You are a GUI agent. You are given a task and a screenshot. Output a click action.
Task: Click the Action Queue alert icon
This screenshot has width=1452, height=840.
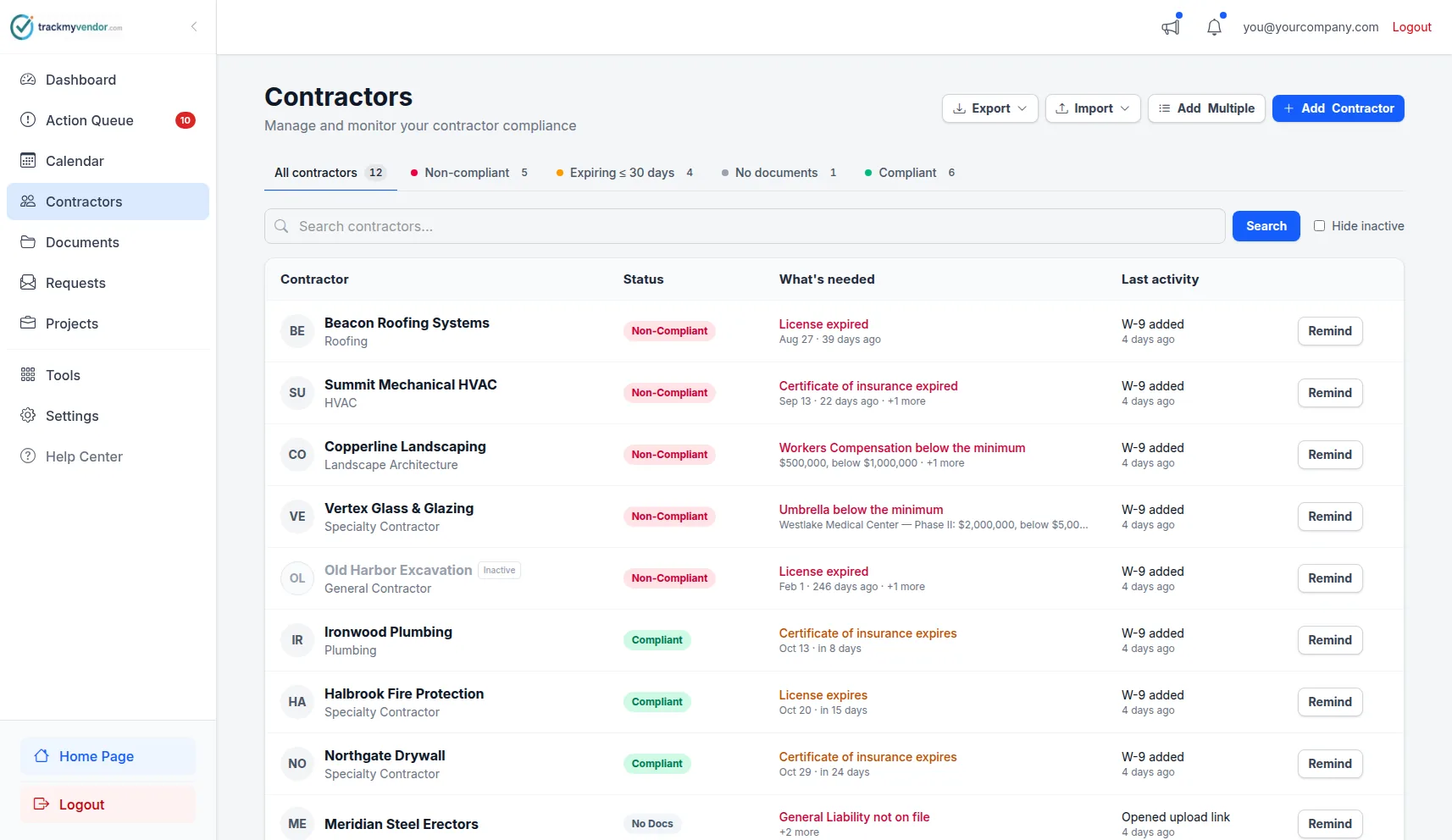tap(28, 120)
